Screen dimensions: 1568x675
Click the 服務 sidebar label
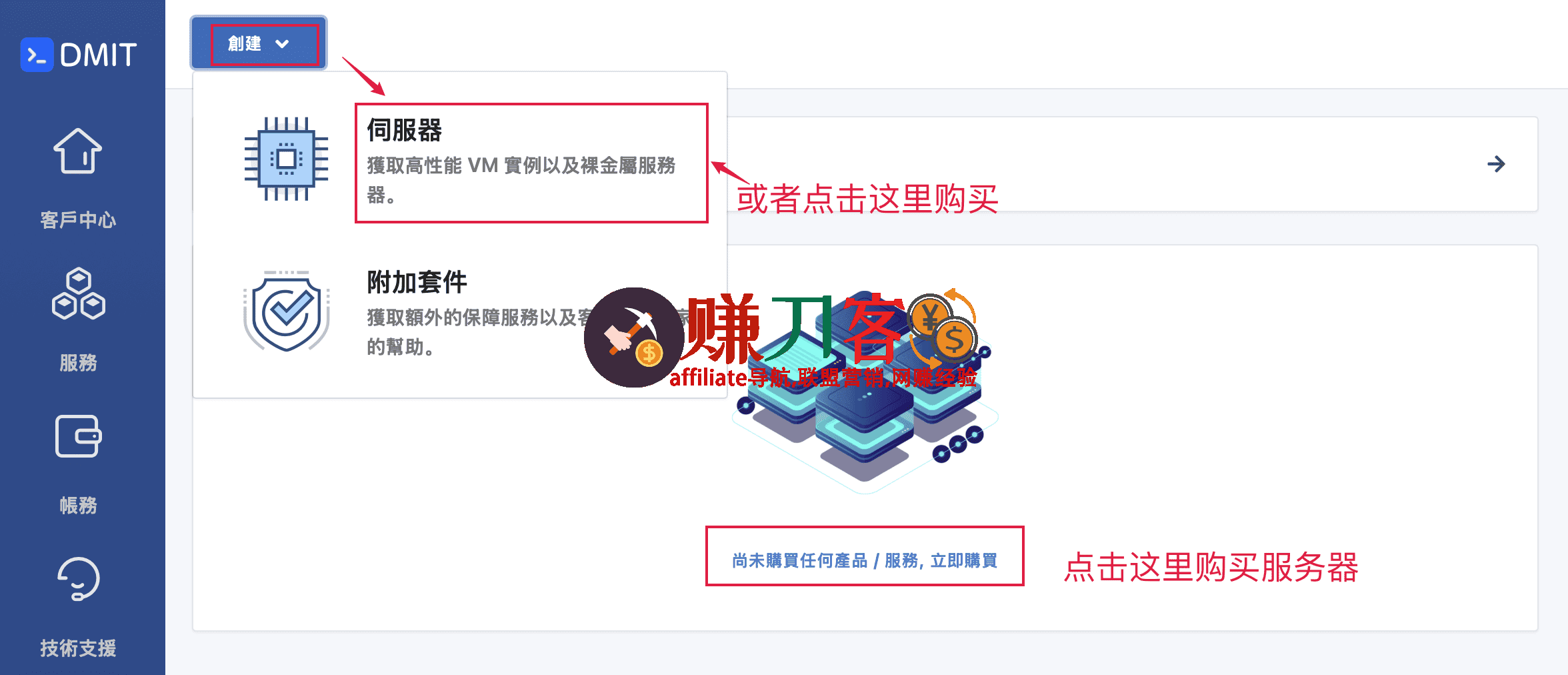tap(78, 362)
